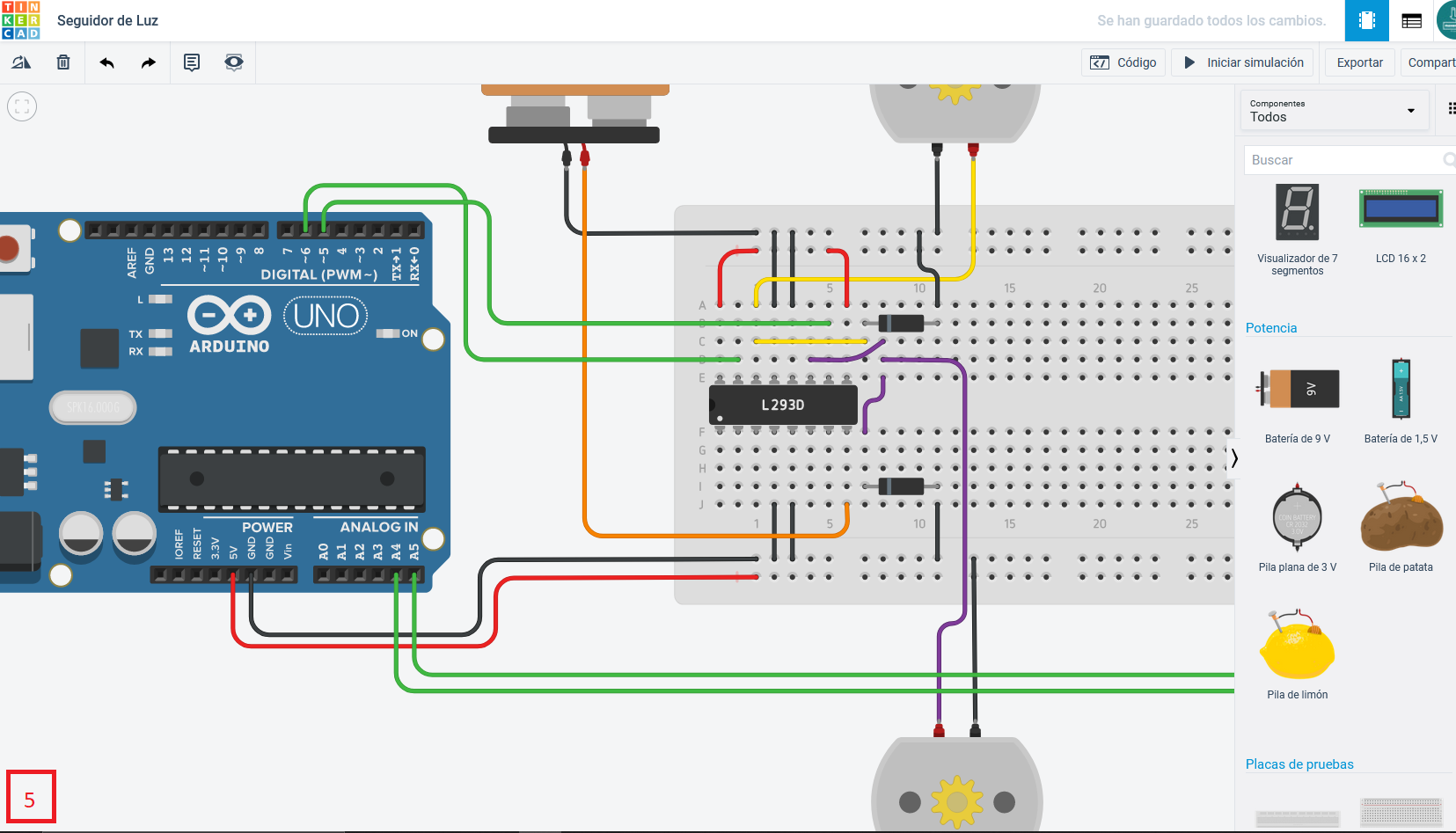Screen dimensions: 1456x833
Task: Click the Placas de pruebas heading
Action: [x=1299, y=764]
